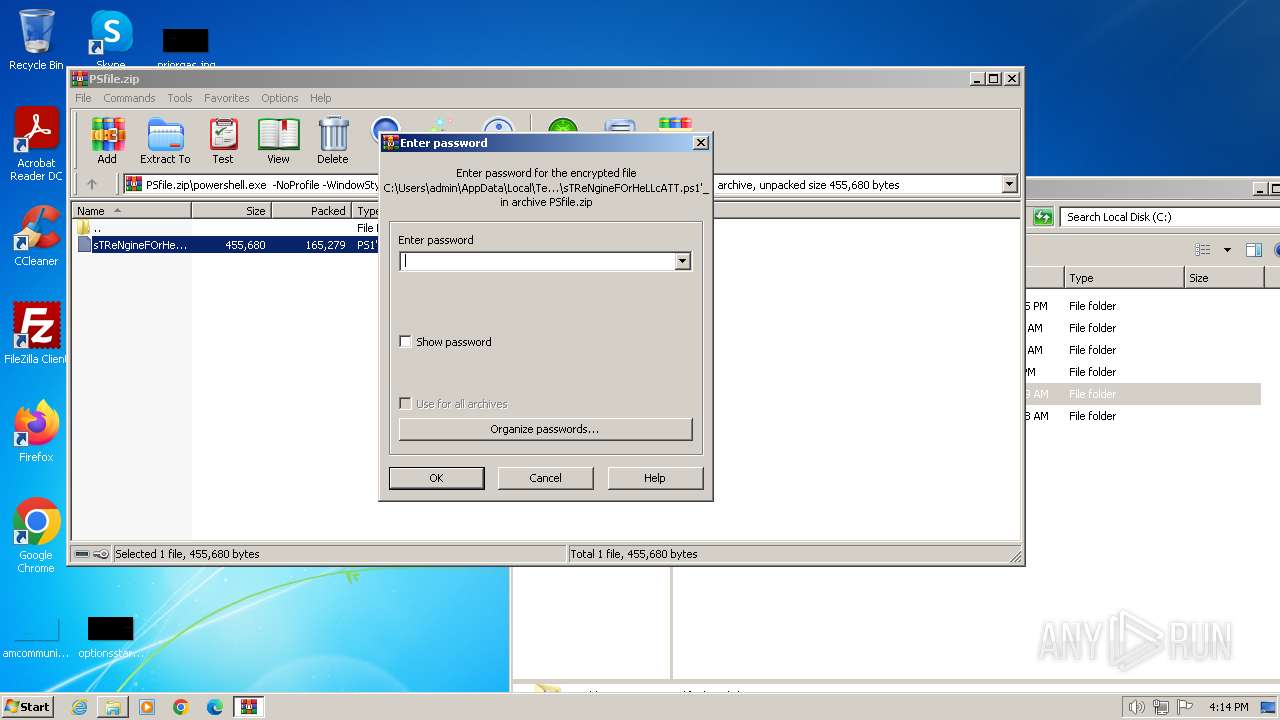1280x720 pixels.
Task: Click the Enter password text field
Action: 538,261
